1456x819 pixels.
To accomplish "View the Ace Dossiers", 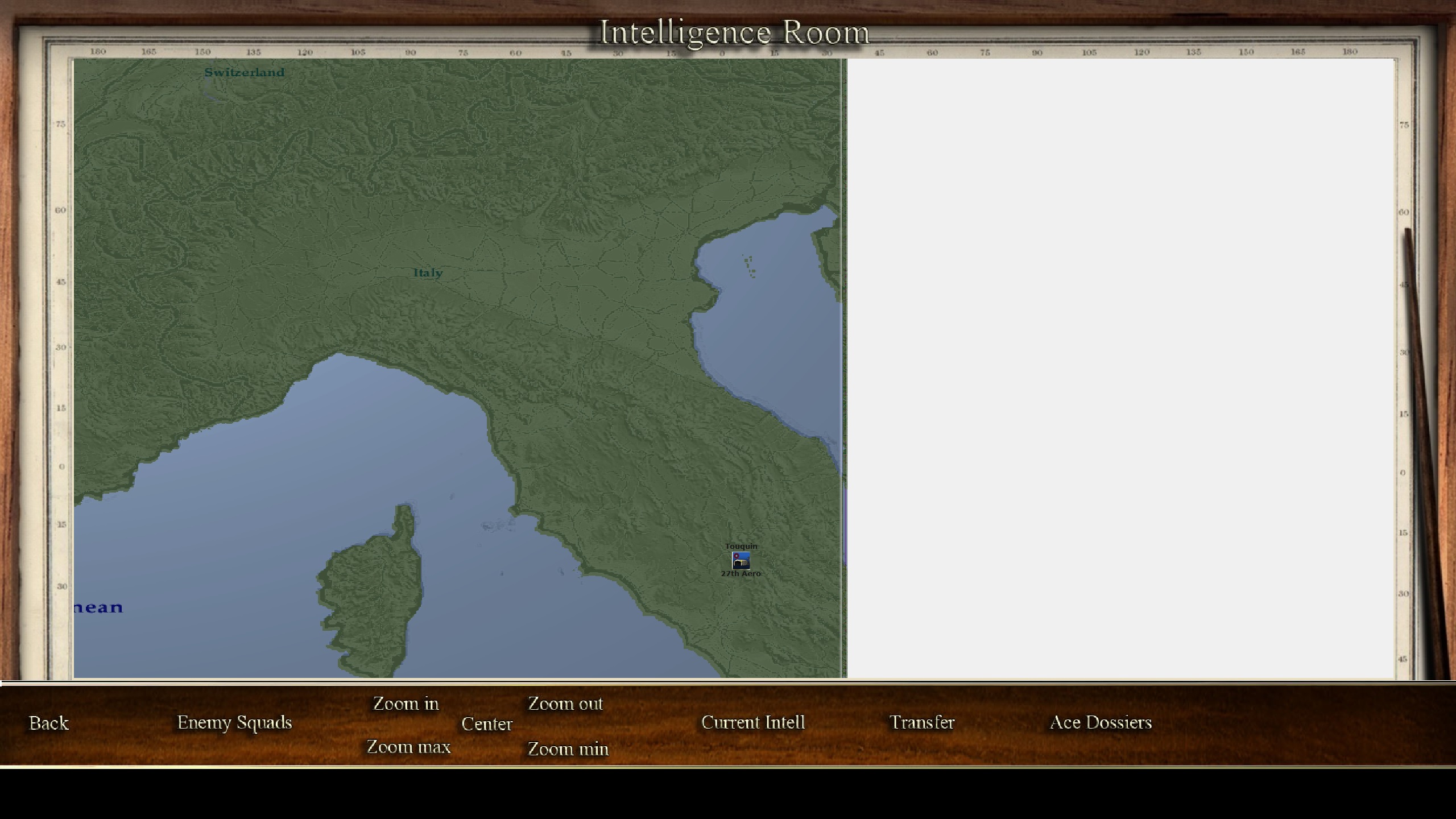I will point(1101,722).
